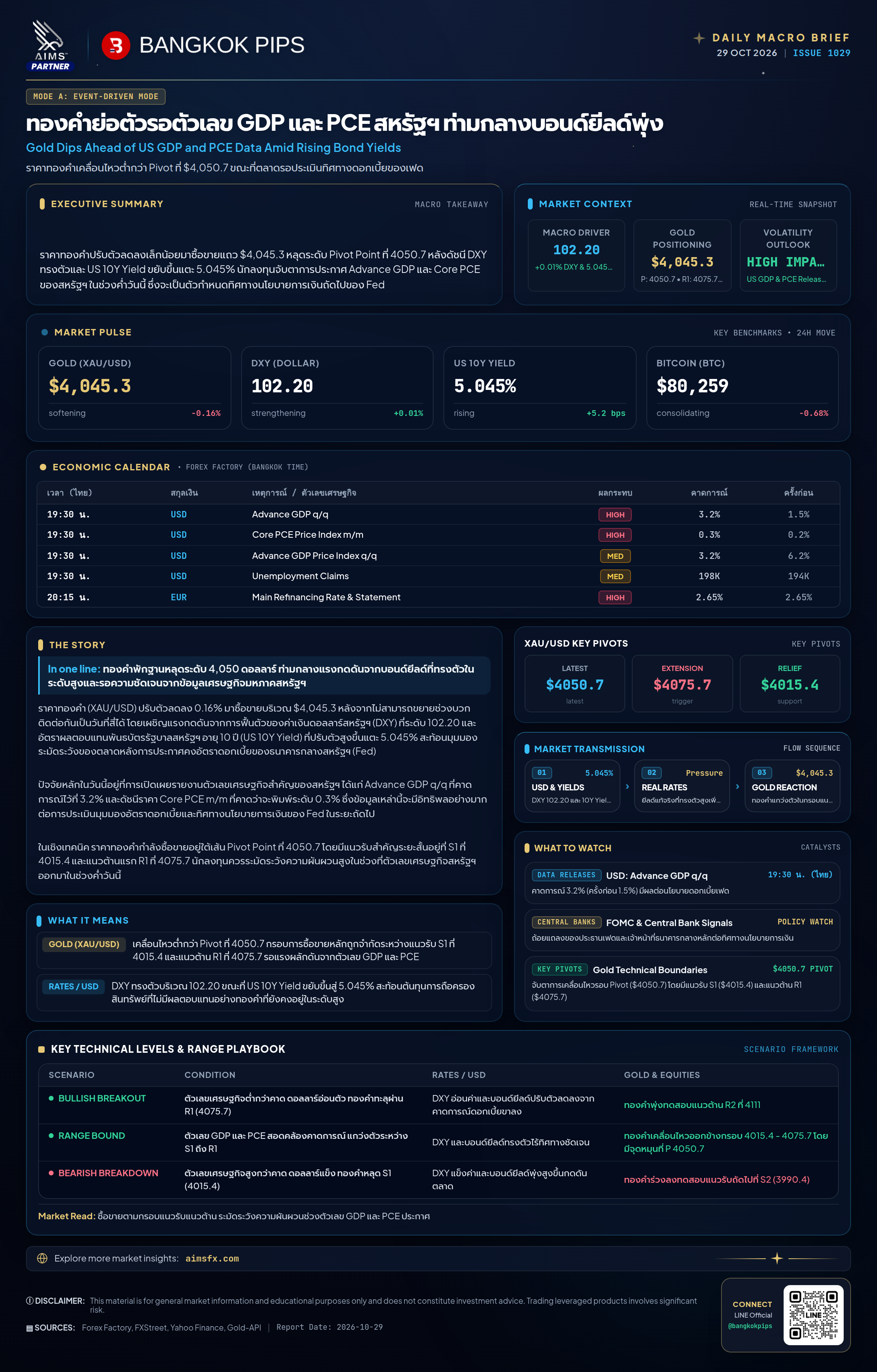Click the LATEST $4050.7 pivot card
The height and width of the screenshot is (1372, 877).
coord(575,684)
